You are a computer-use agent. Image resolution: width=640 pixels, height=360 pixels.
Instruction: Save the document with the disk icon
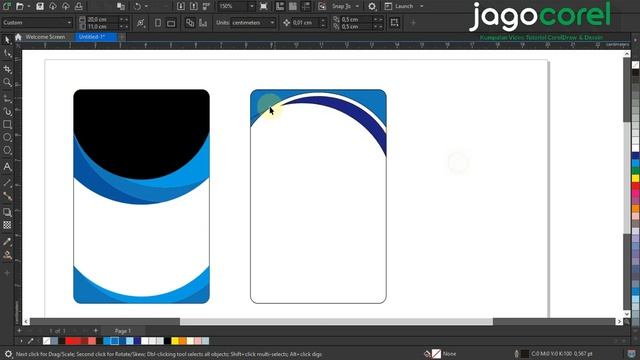(x=40, y=6)
